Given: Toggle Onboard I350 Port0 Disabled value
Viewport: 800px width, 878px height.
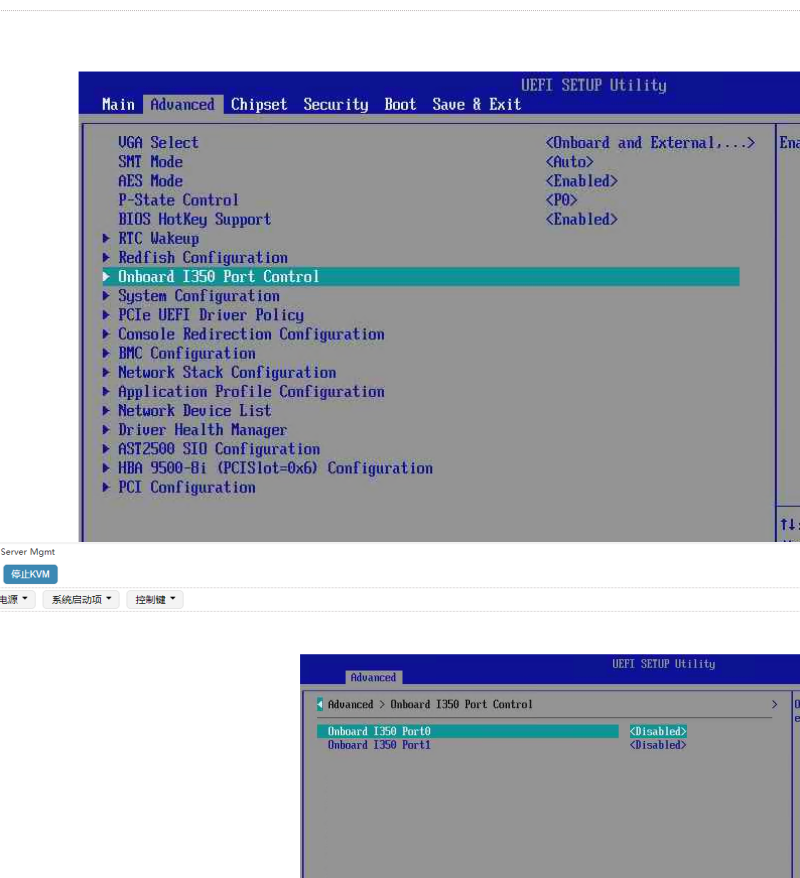Looking at the screenshot, I should tap(658, 731).
